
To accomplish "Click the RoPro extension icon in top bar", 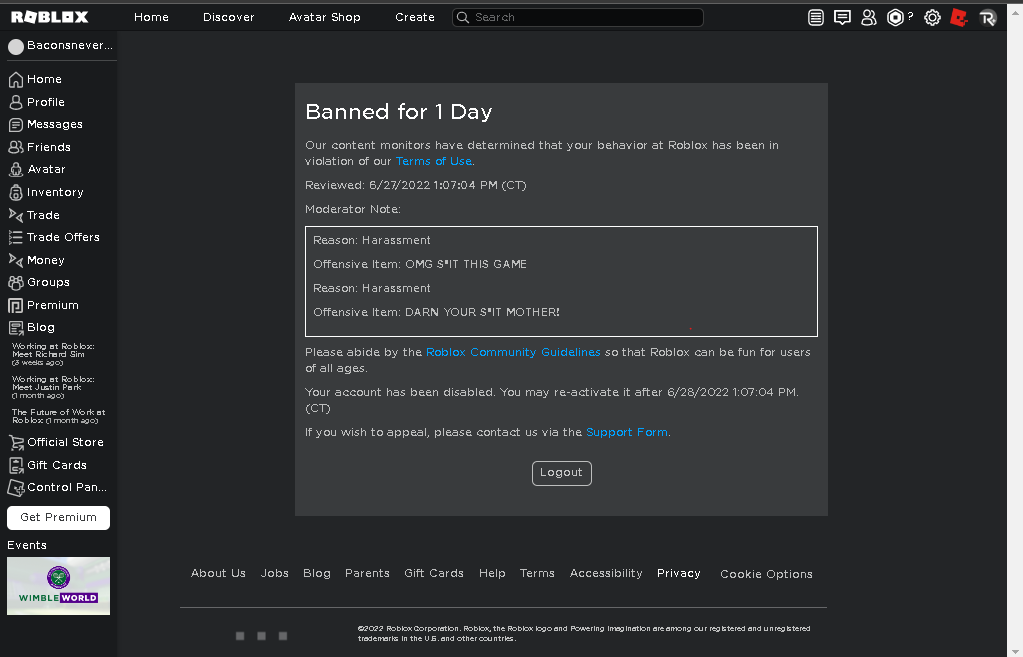I will 988,18.
